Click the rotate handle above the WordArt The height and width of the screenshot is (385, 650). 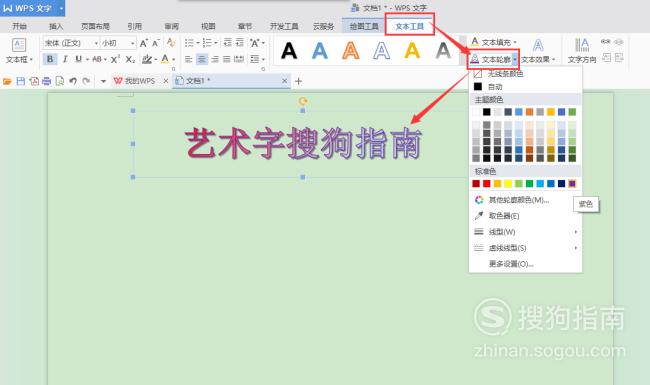click(303, 101)
